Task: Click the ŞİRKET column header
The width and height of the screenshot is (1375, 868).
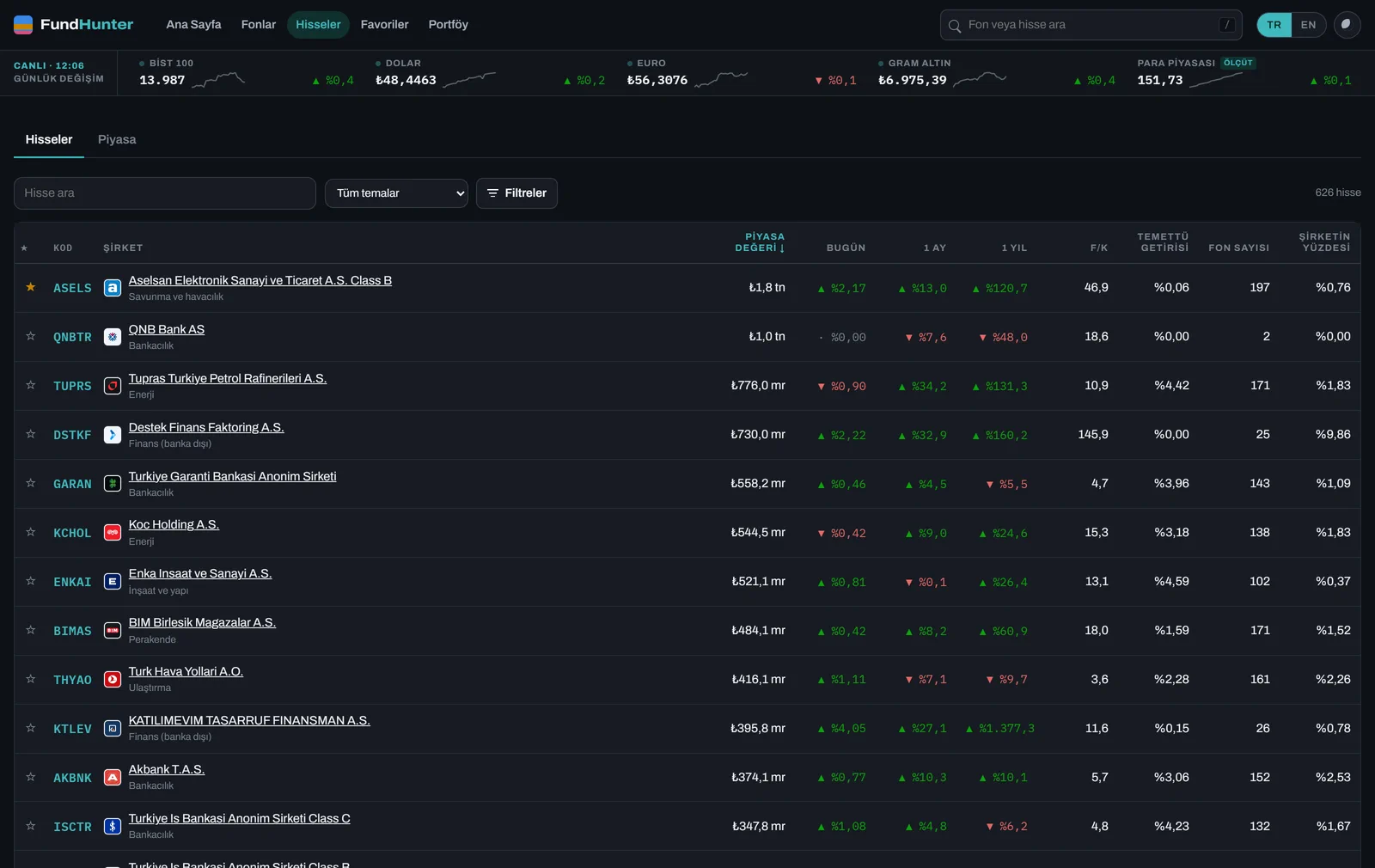Action: (x=123, y=248)
